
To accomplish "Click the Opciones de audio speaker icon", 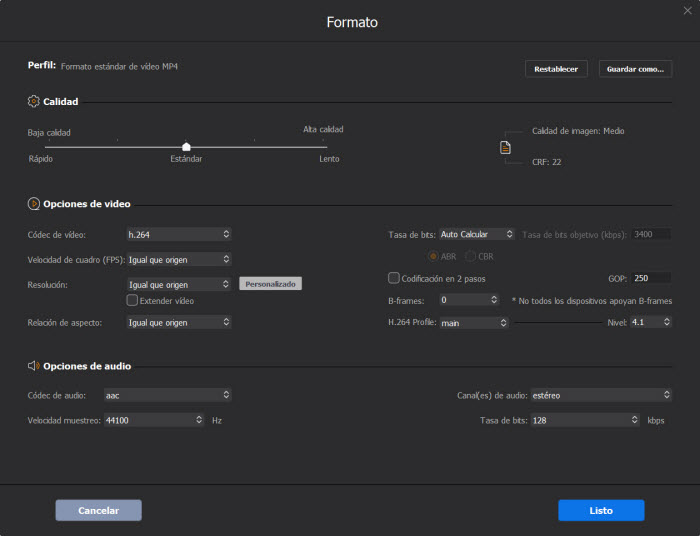I will [34, 366].
